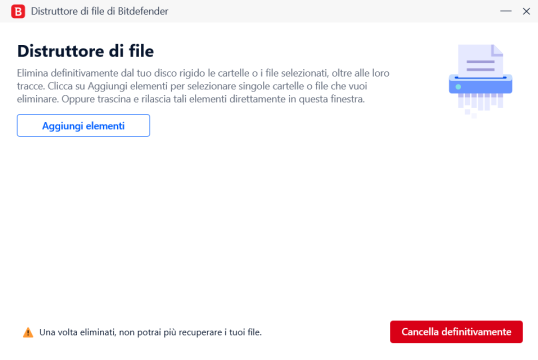Viewport: 538px width, 360px height.
Task: Click the 'Distruttore di file' heading
Action: pos(85,51)
